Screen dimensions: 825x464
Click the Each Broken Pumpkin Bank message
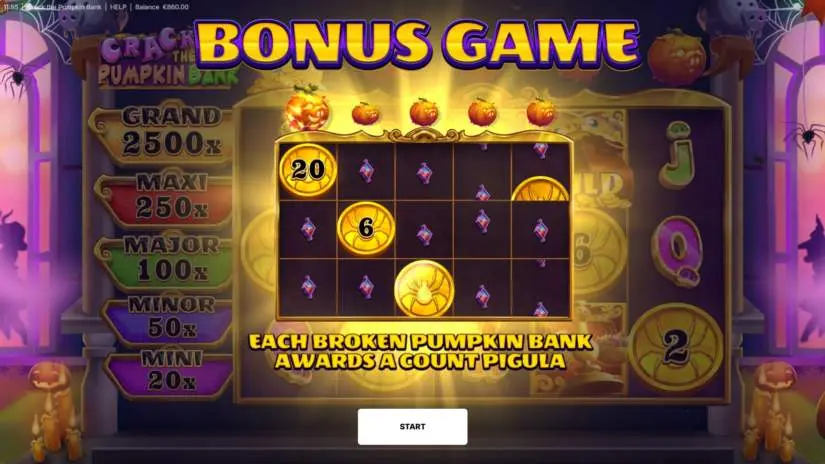pos(420,351)
